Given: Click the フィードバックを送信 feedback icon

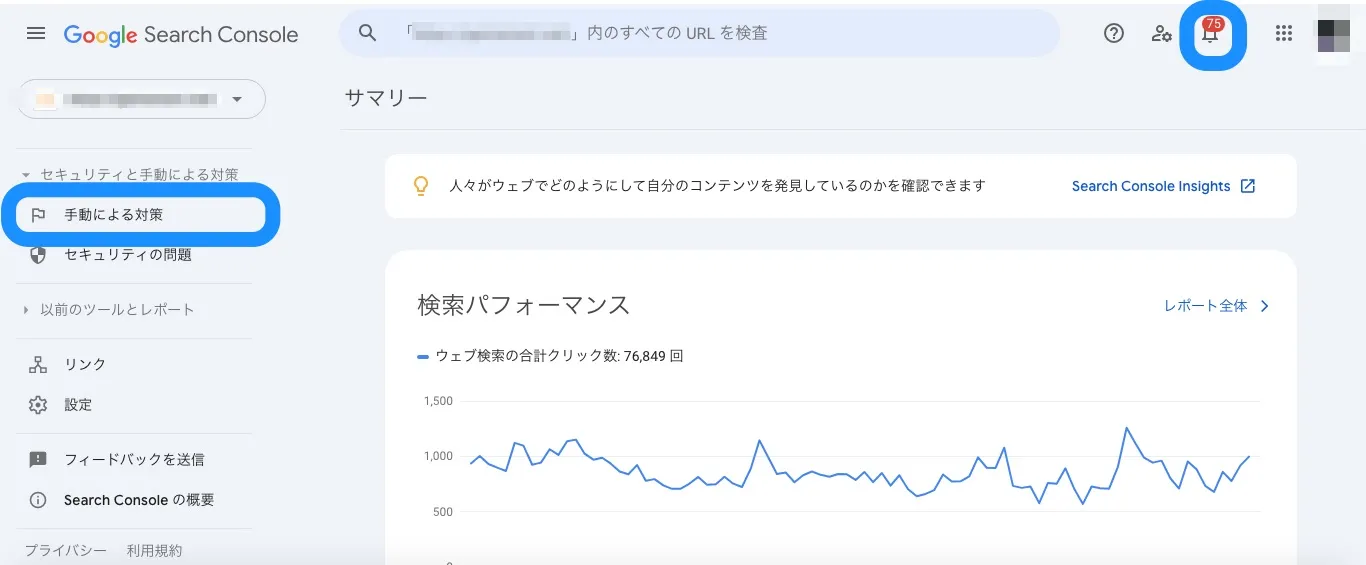Looking at the screenshot, I should [x=38, y=459].
